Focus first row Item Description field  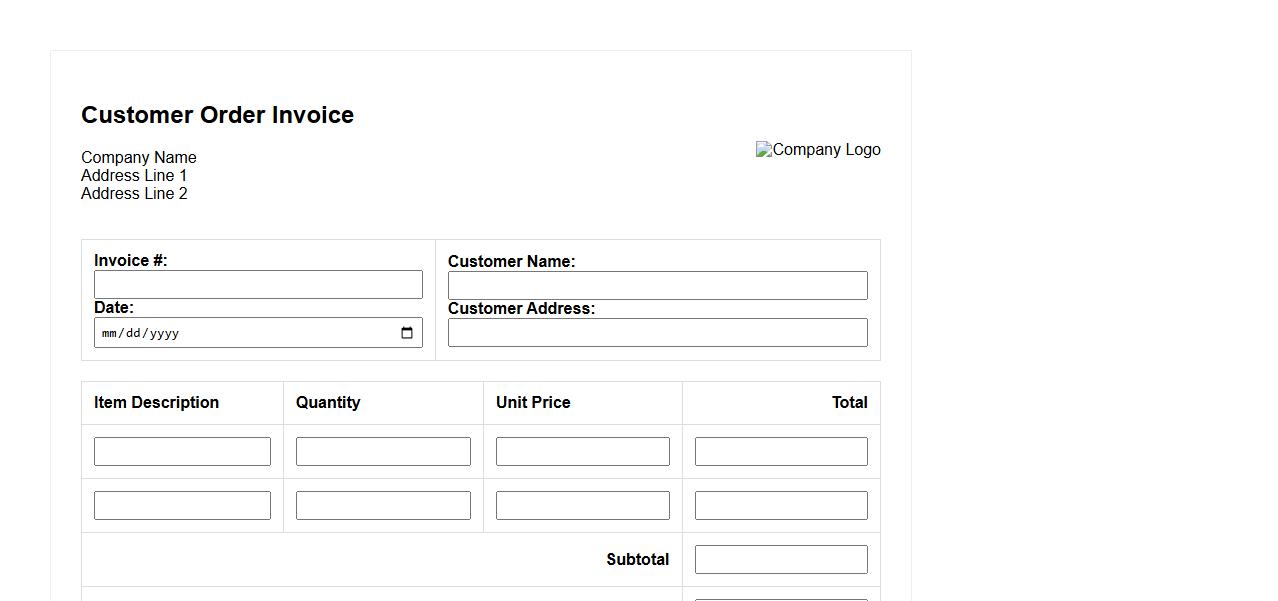point(182,452)
